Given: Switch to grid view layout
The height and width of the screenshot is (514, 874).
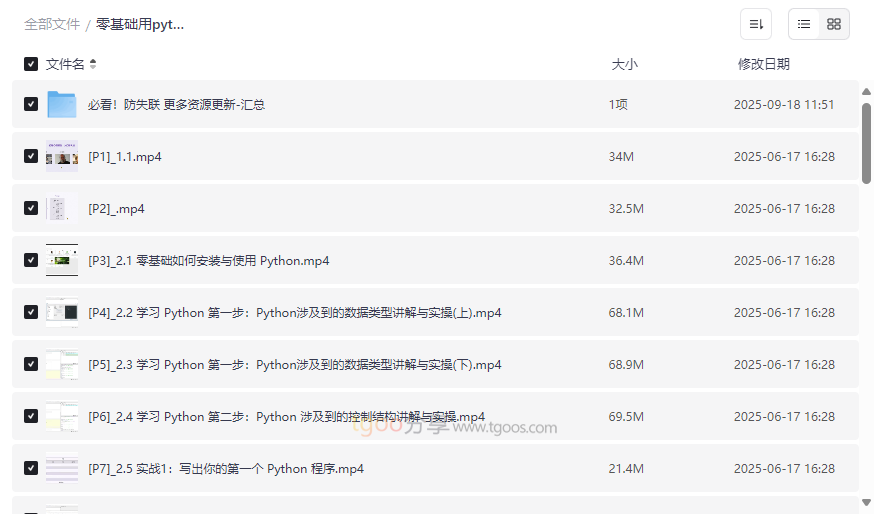Looking at the screenshot, I should (x=834, y=24).
